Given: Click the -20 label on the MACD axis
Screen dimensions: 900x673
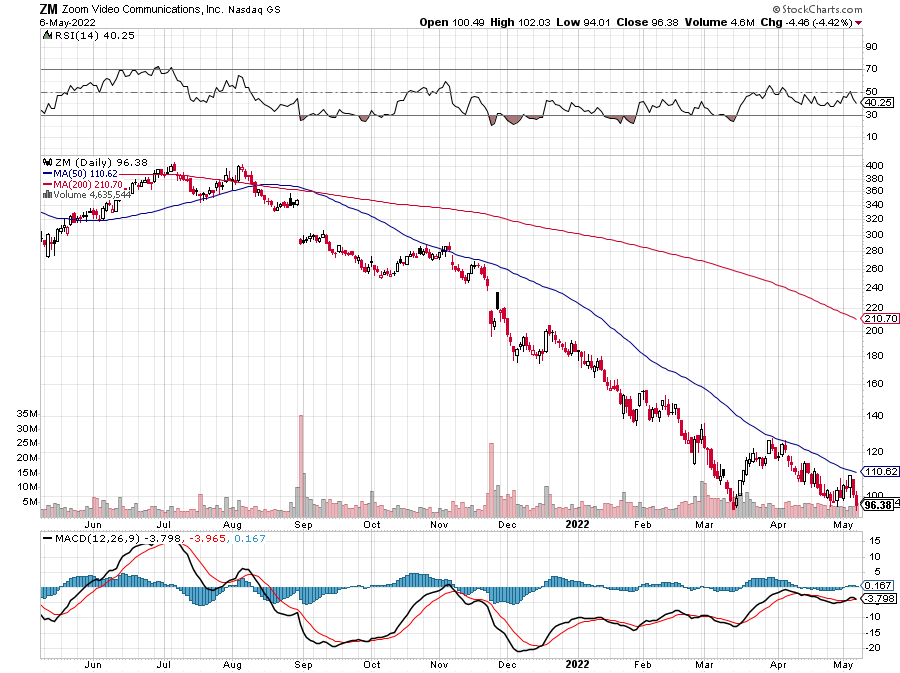Looking at the screenshot, I should [x=873, y=647].
